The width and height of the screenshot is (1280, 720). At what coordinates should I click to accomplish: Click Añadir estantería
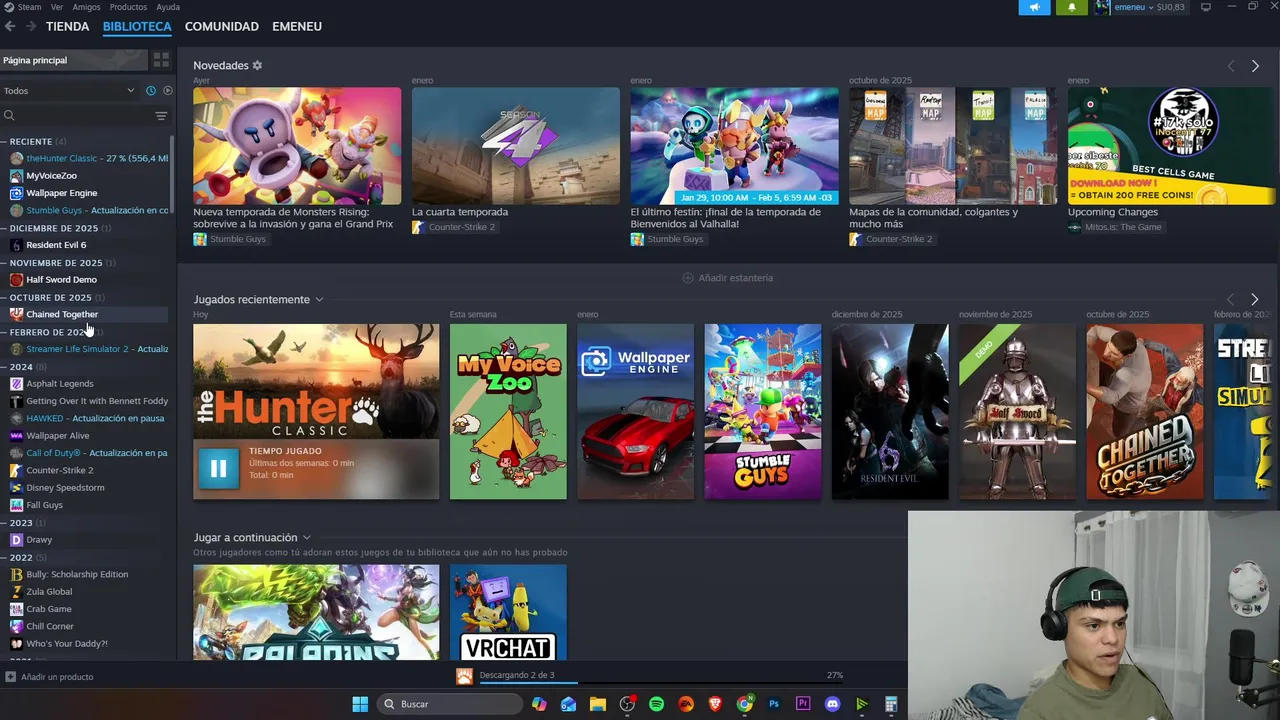(x=728, y=278)
